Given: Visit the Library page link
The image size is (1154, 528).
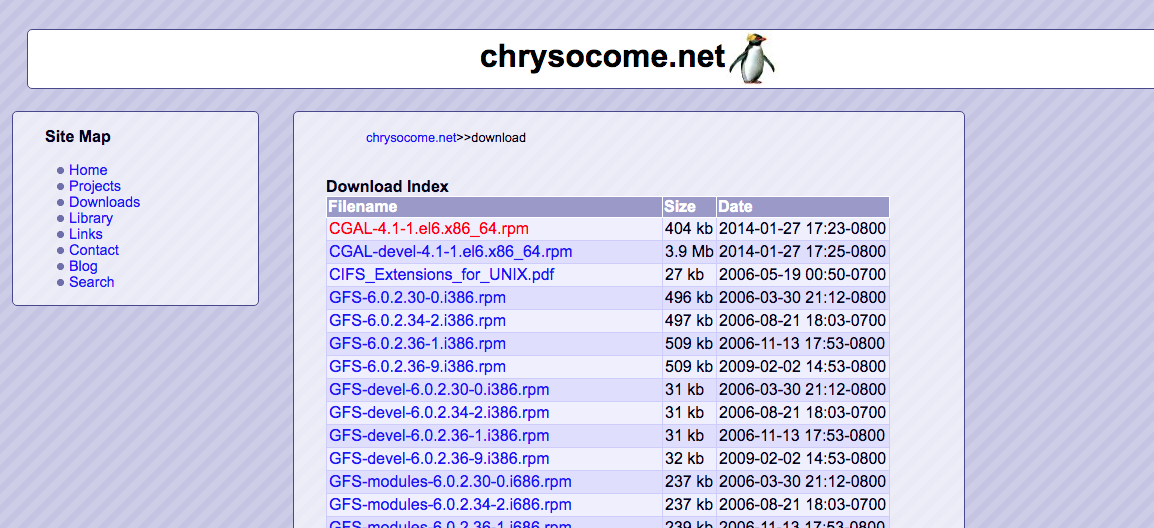Looking at the screenshot, I should 91,218.
